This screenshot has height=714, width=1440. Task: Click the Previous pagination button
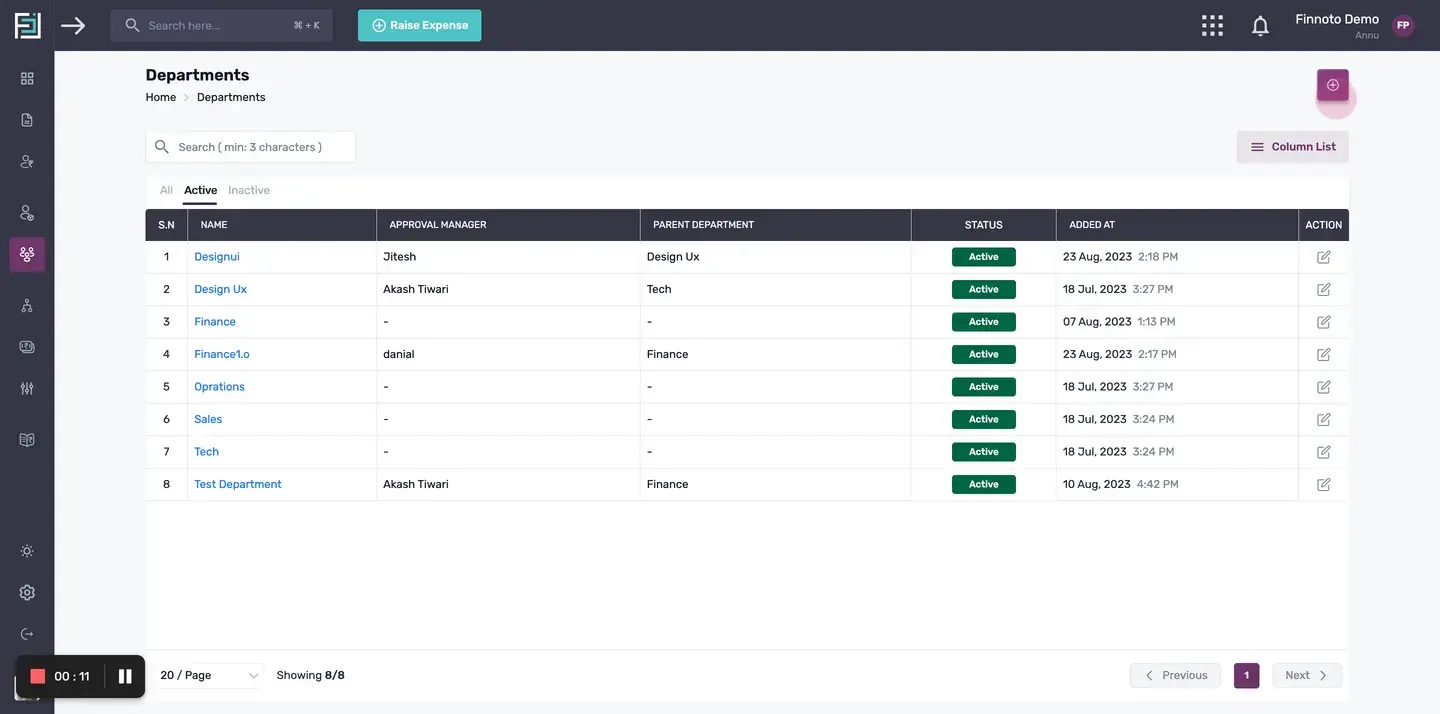(1175, 676)
